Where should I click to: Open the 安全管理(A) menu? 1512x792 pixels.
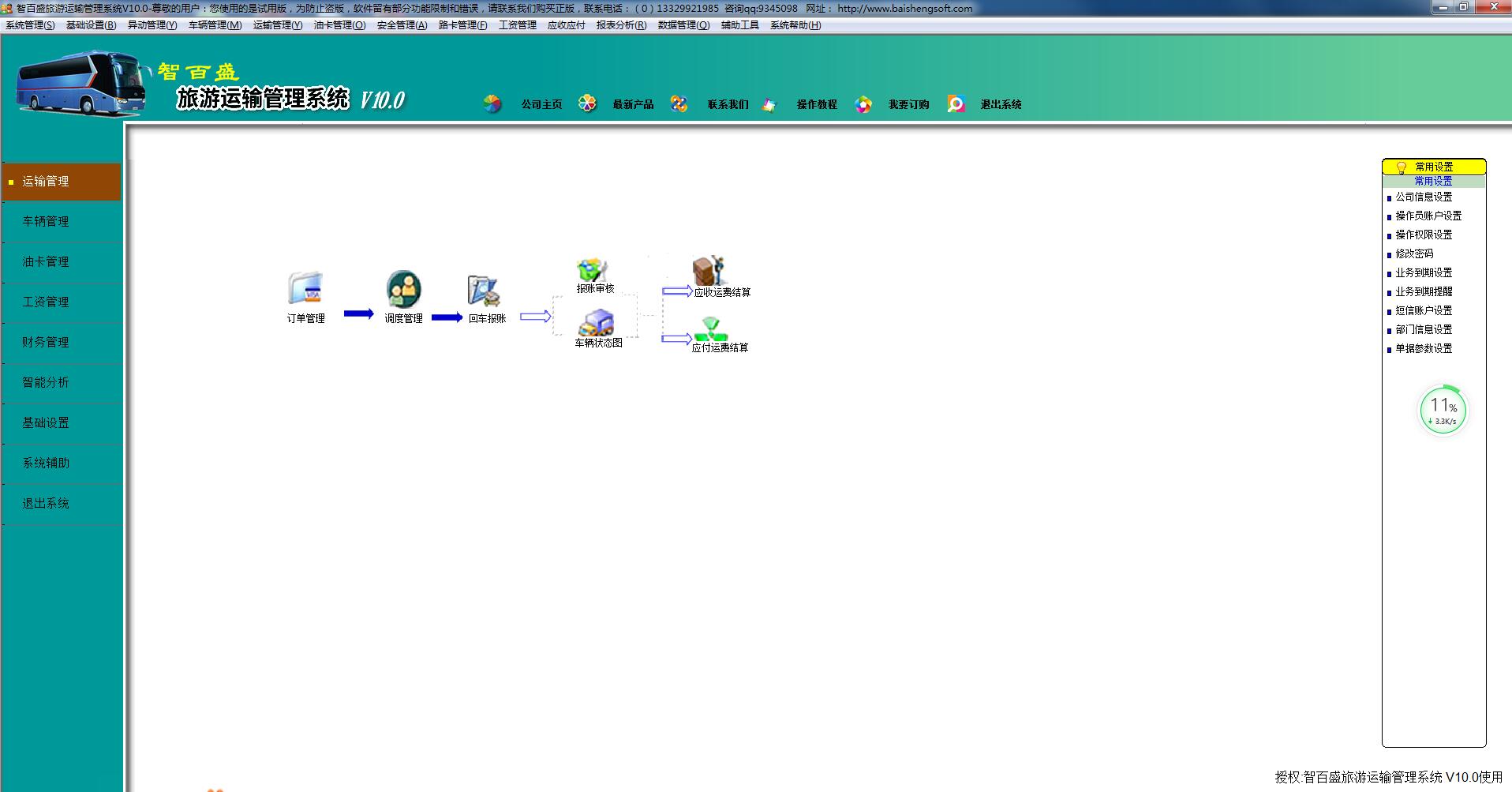pos(402,25)
